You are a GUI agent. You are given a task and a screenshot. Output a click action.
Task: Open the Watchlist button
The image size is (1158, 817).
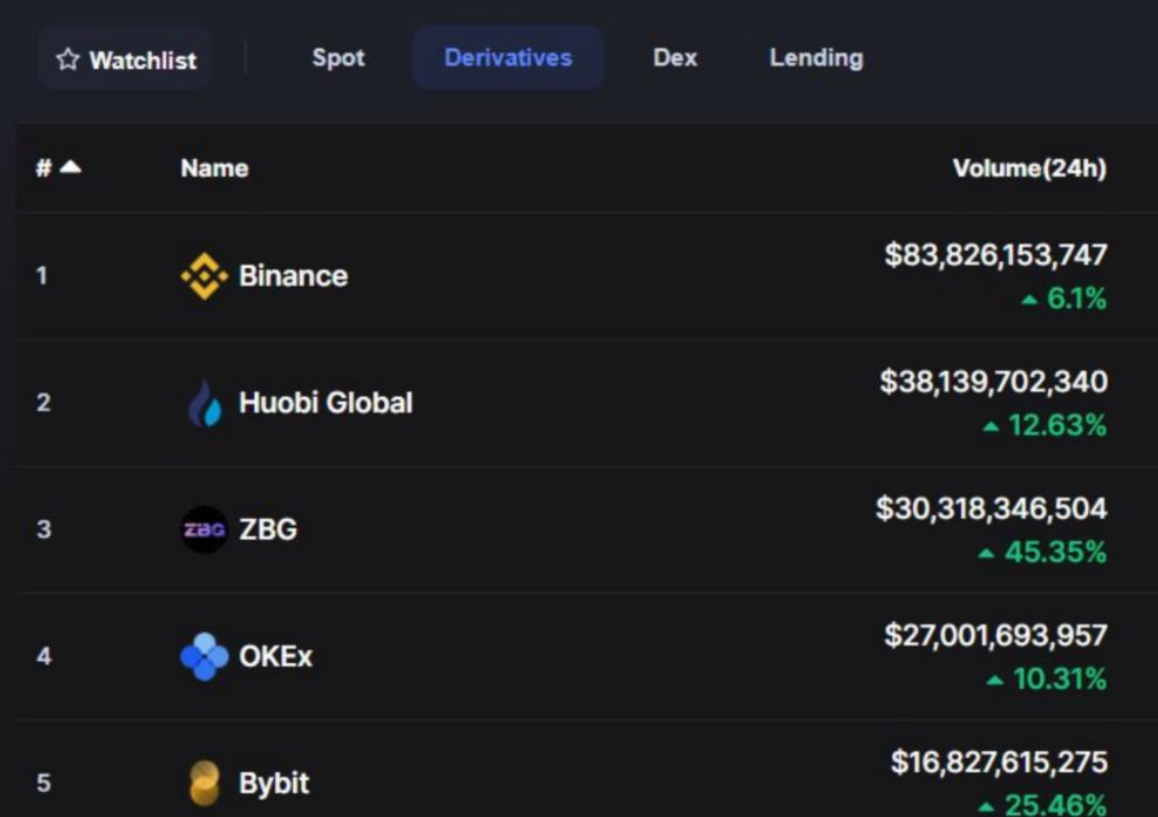[x=126, y=59]
